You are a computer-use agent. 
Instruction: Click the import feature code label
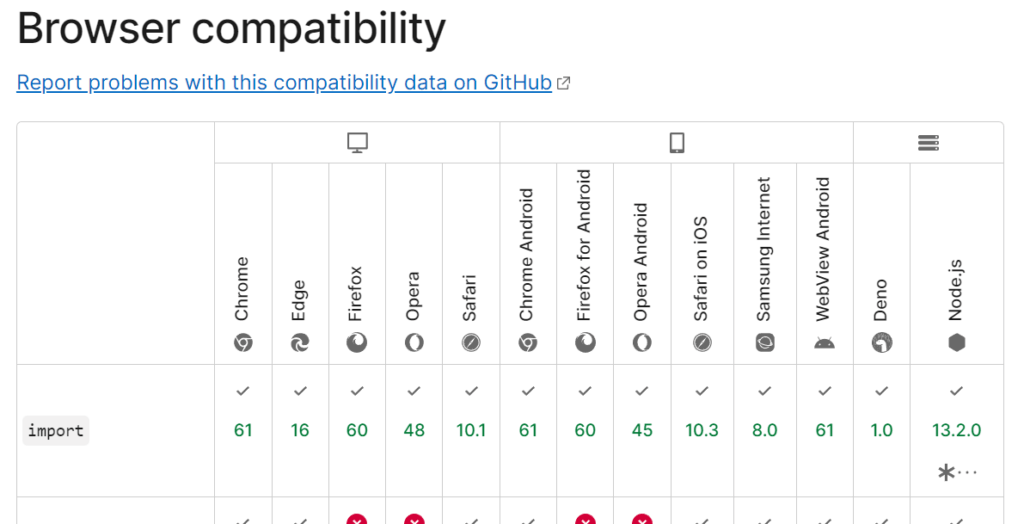pyautogui.click(x=57, y=431)
